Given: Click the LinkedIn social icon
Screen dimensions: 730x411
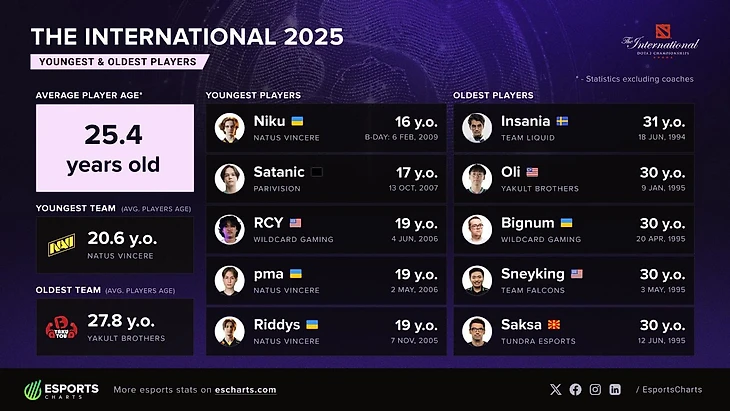Looking at the screenshot, I should coord(615,389).
